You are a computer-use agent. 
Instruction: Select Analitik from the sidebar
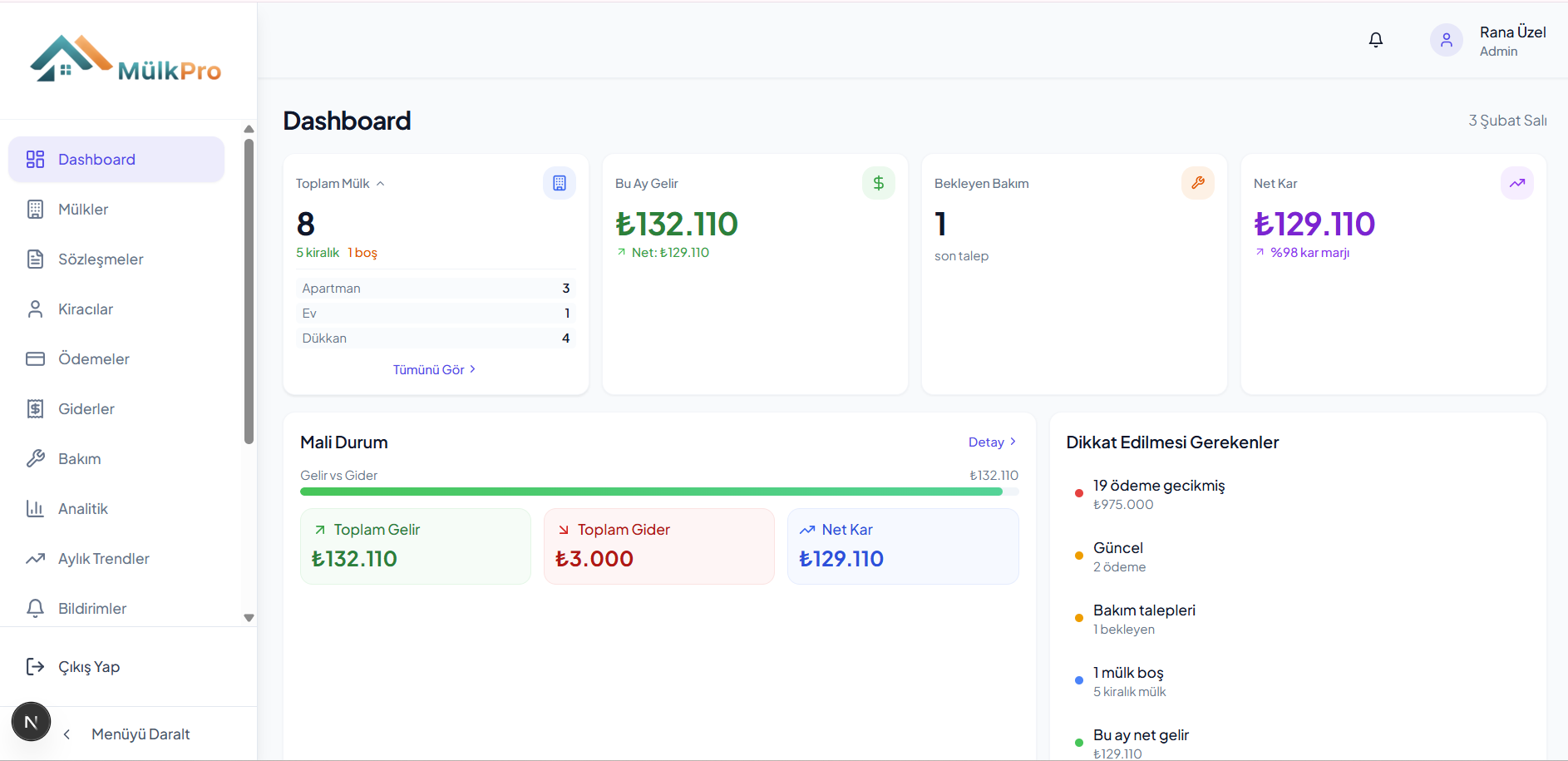coord(83,509)
